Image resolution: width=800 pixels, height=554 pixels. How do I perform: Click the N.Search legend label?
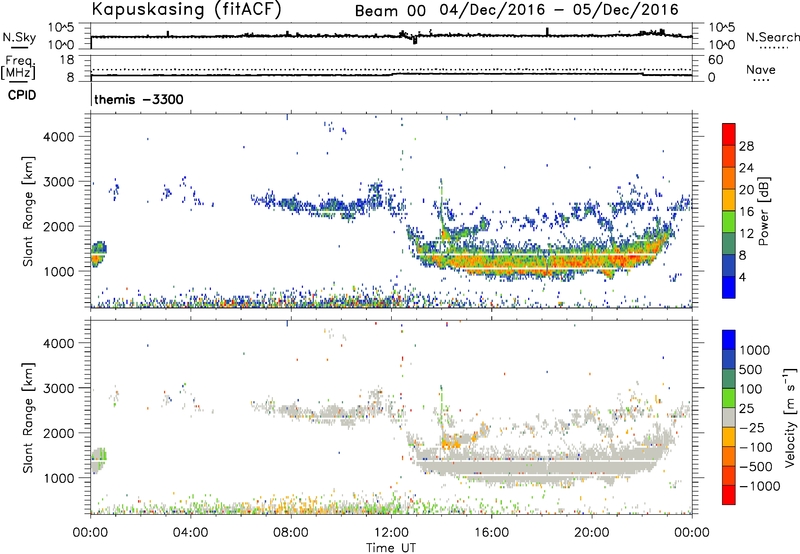coord(772,37)
